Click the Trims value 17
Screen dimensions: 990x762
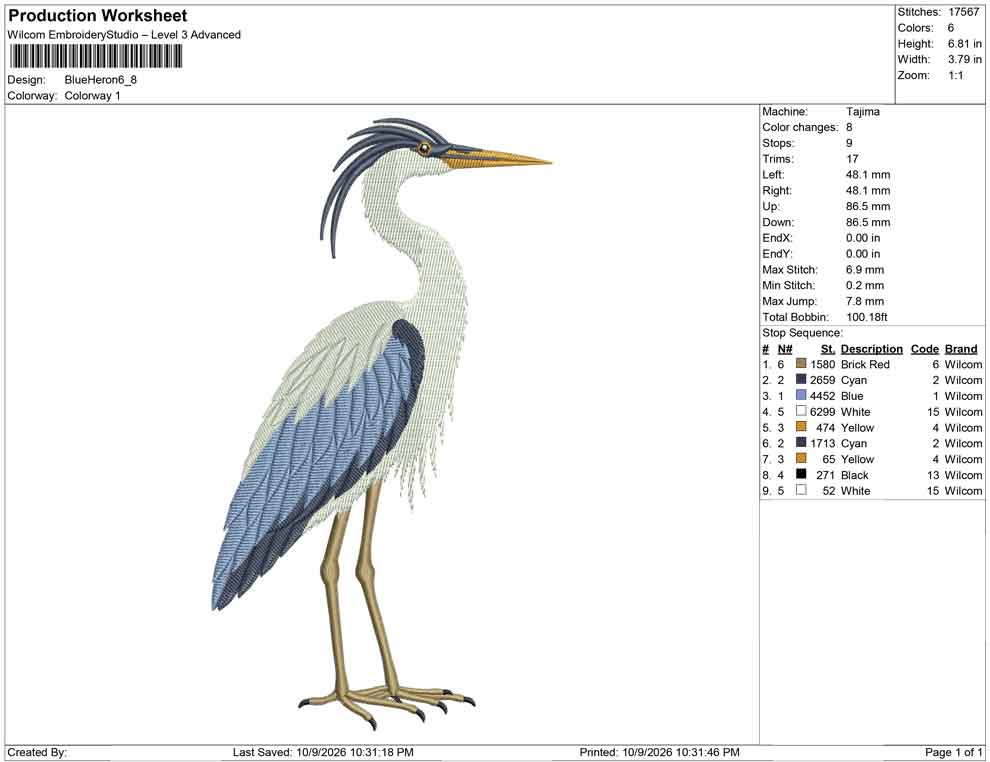pyautogui.click(x=852, y=159)
